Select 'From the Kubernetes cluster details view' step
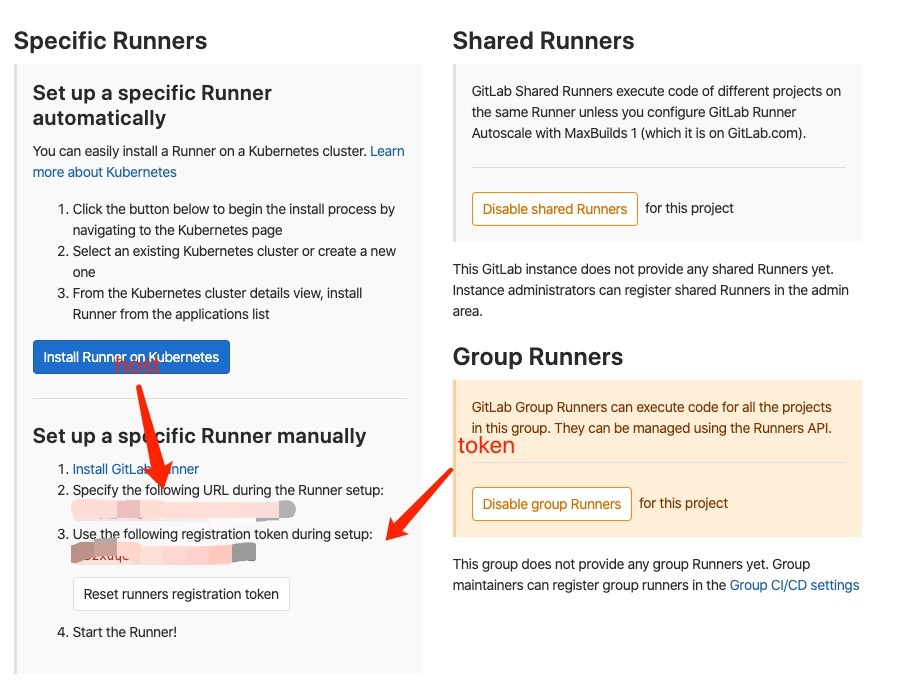The image size is (923, 680). pos(217,303)
